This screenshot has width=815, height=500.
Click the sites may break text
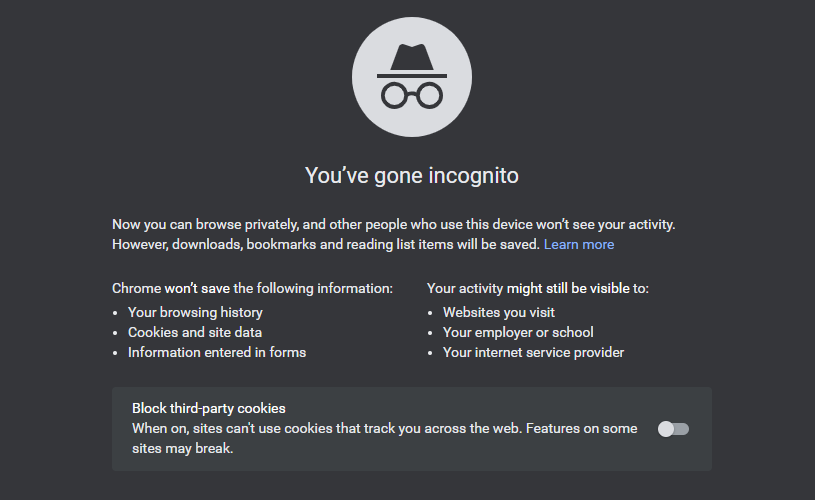pyautogui.click(x=182, y=449)
